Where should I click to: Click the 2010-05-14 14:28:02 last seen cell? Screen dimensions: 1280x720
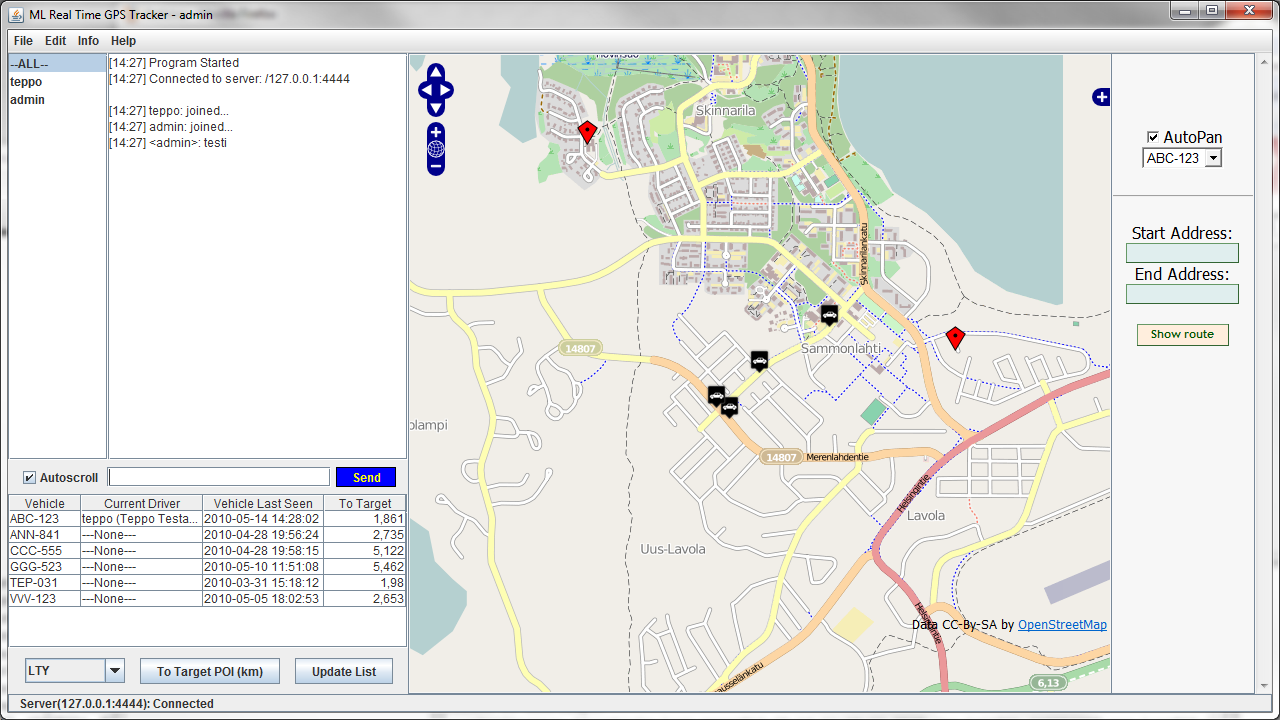(x=263, y=519)
